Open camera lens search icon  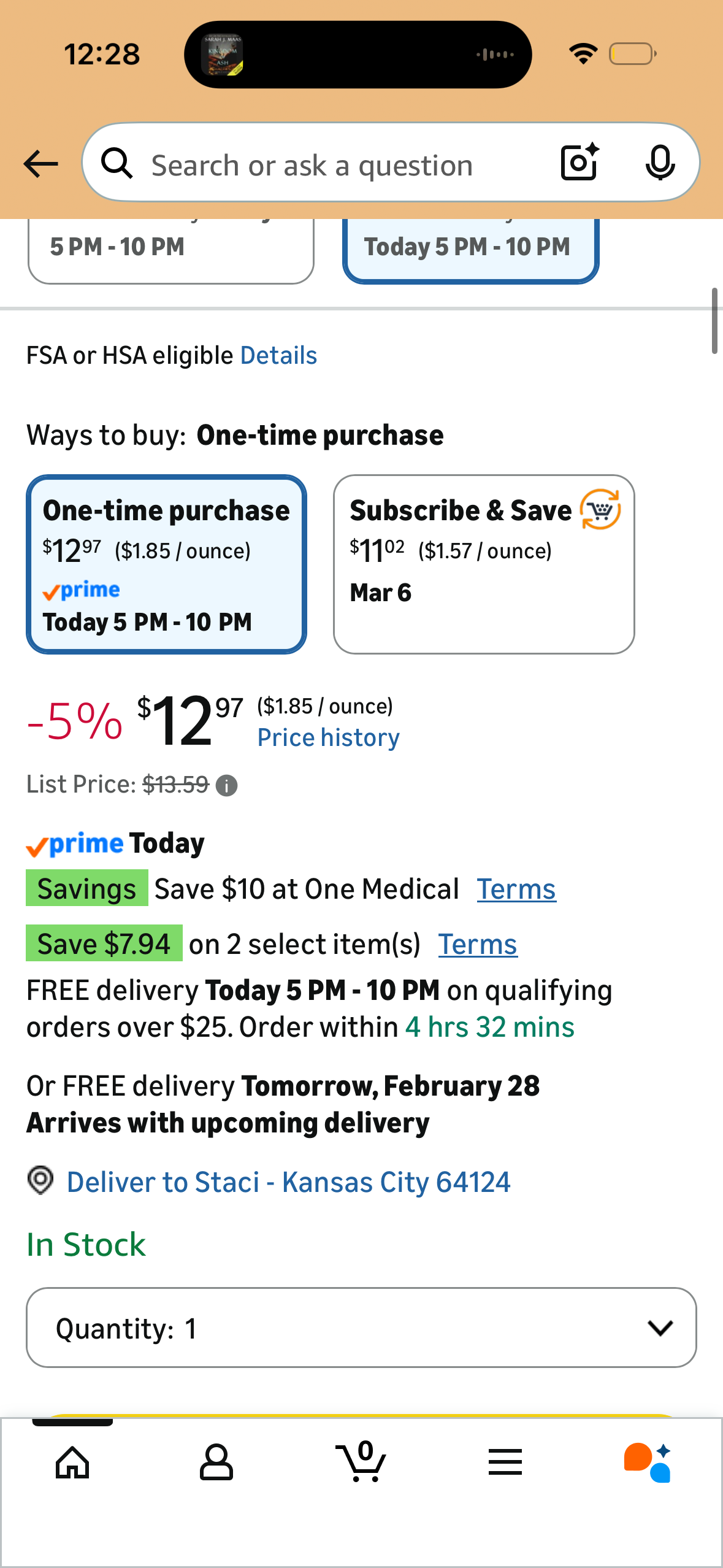579,163
